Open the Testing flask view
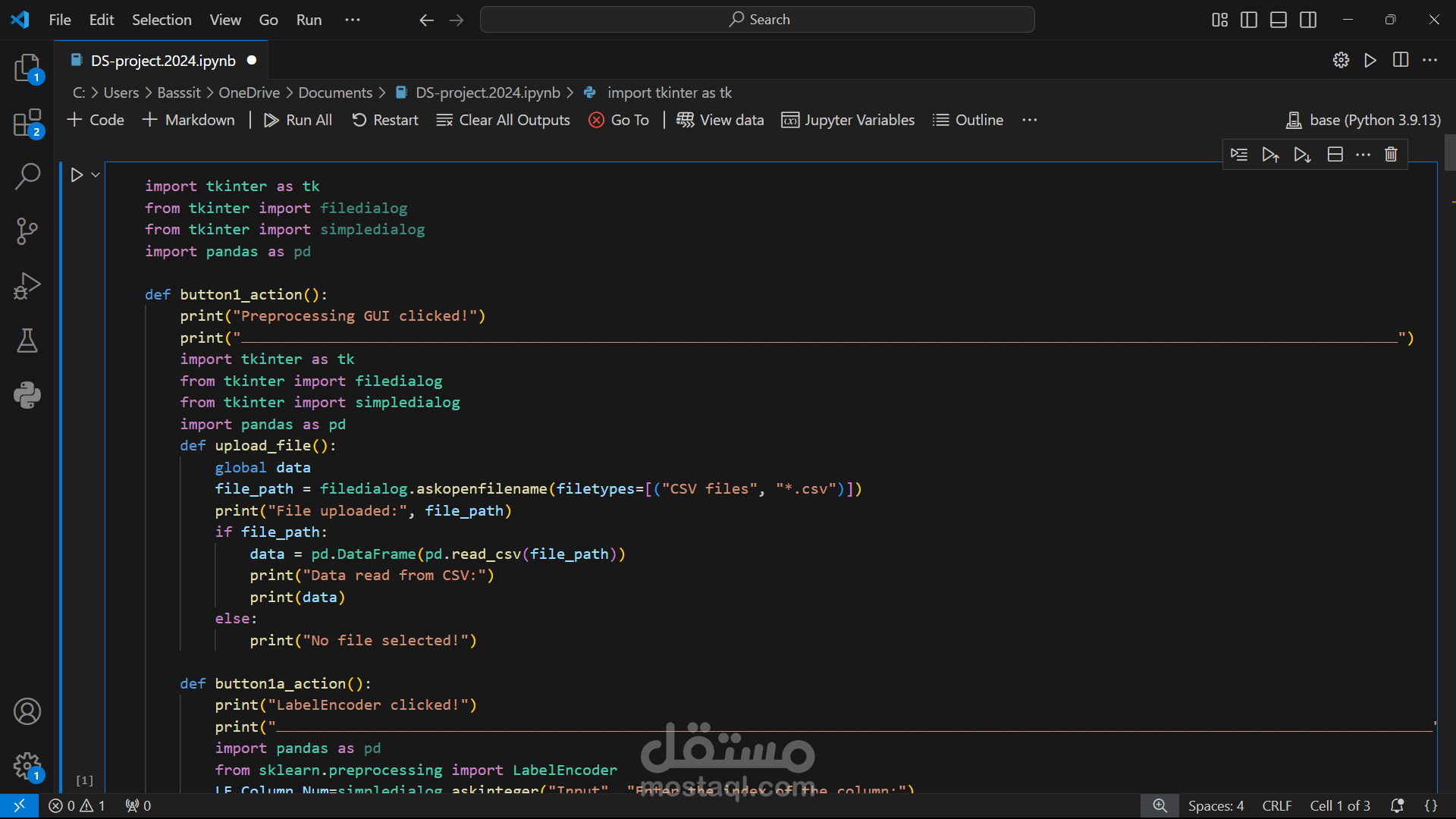Screen dimensions: 1456x819 (27, 340)
